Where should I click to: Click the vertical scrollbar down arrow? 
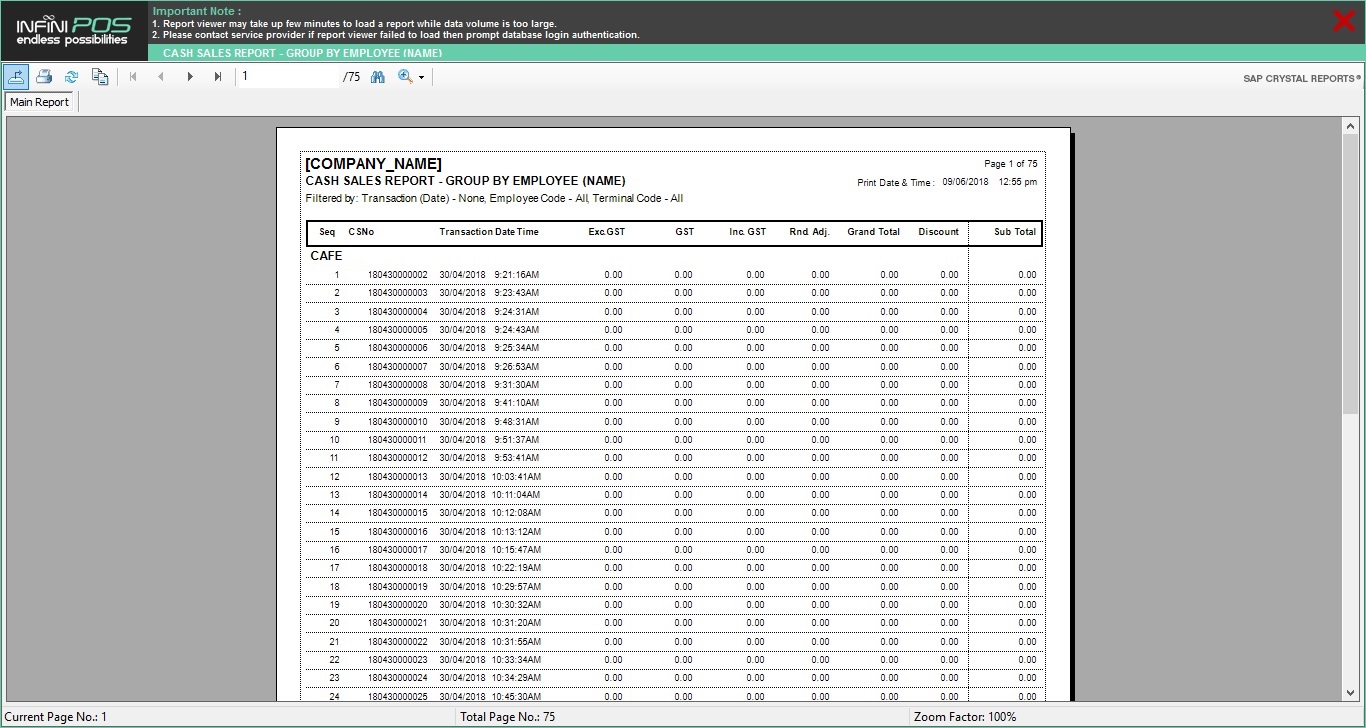pos(1350,692)
